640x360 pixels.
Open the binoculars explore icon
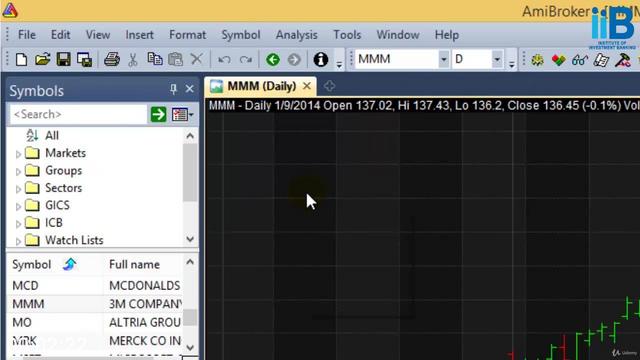[580, 60]
